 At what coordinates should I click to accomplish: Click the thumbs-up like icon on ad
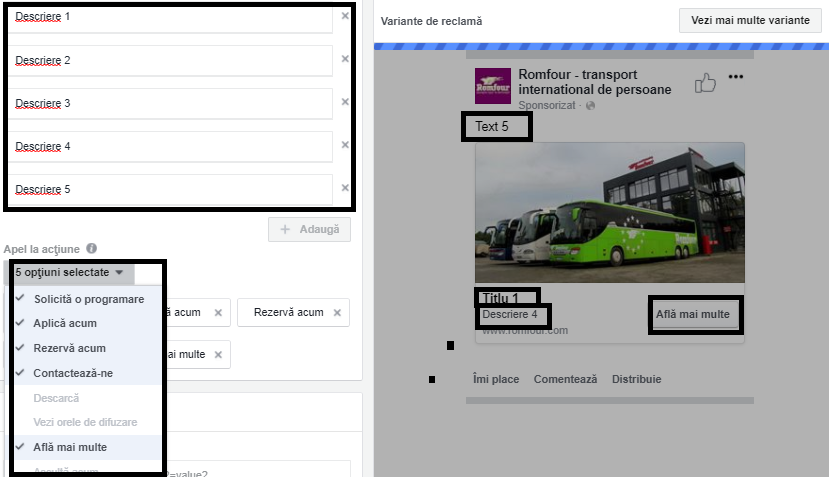tap(706, 83)
